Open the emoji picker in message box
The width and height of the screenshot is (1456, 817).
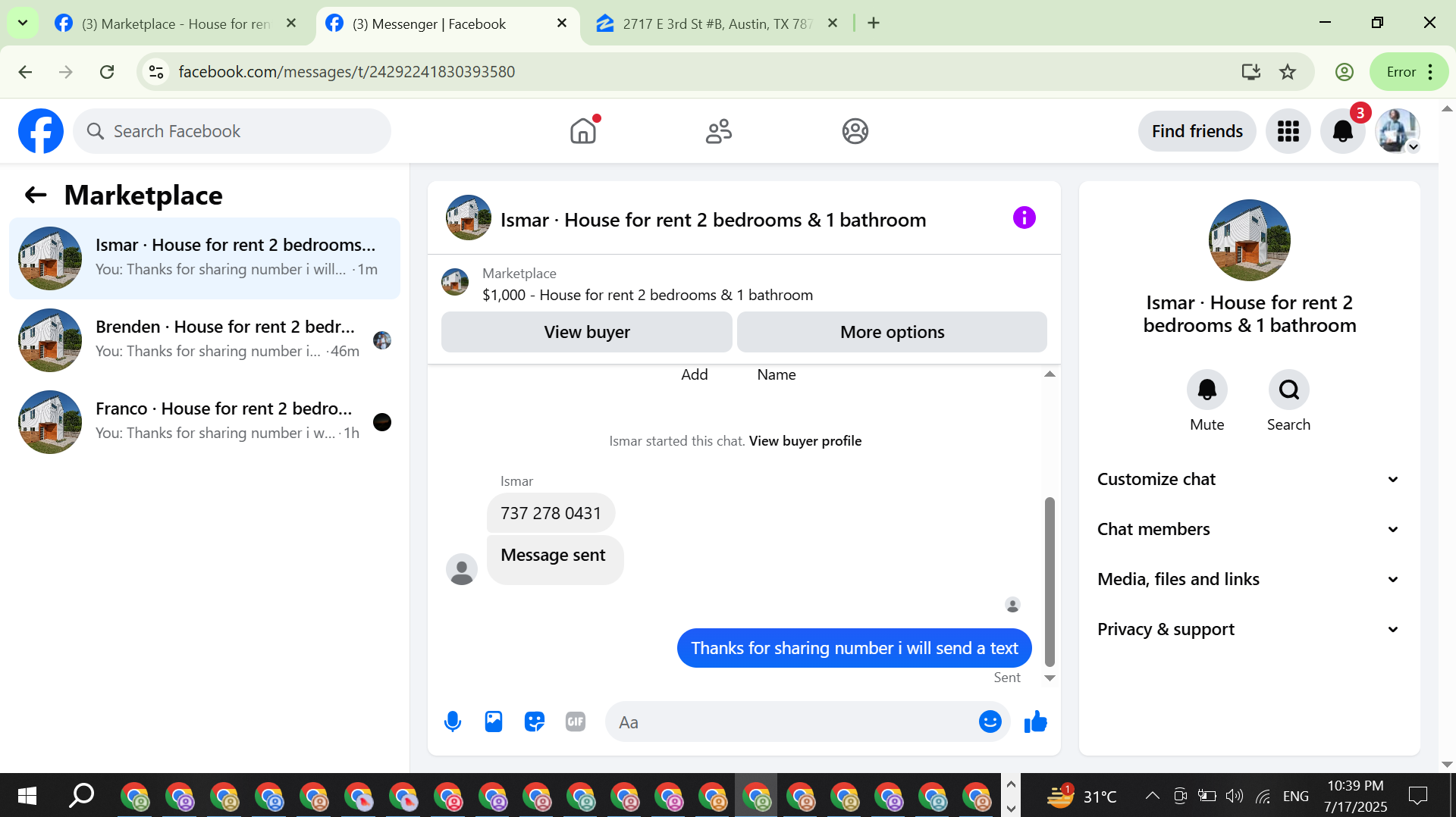[x=990, y=722]
